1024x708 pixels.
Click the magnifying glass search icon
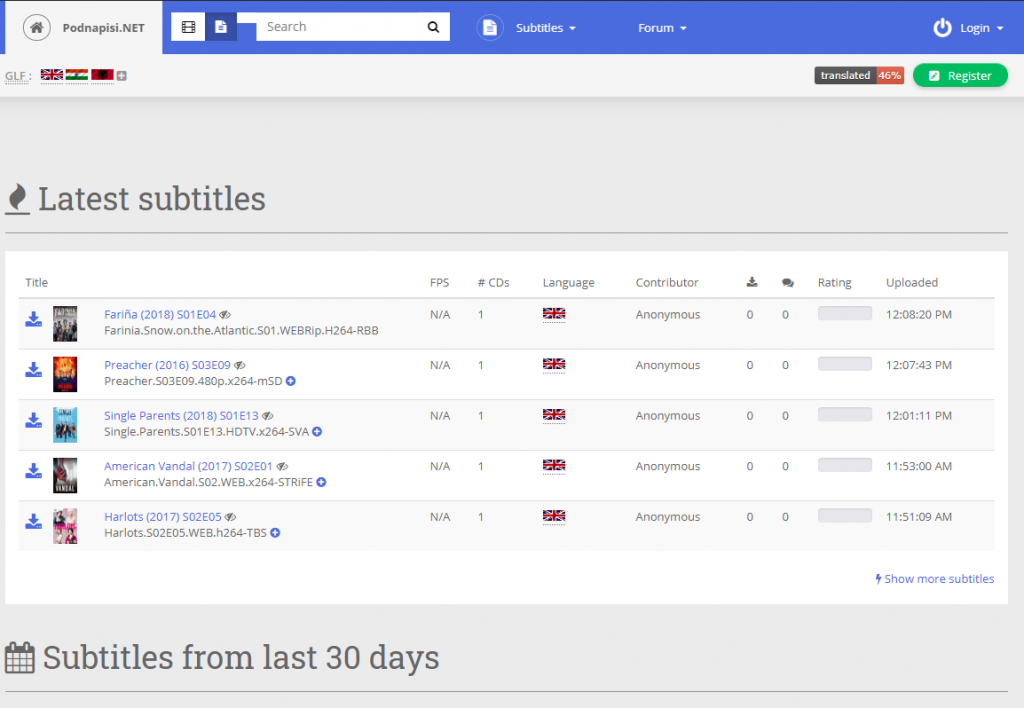tap(433, 28)
